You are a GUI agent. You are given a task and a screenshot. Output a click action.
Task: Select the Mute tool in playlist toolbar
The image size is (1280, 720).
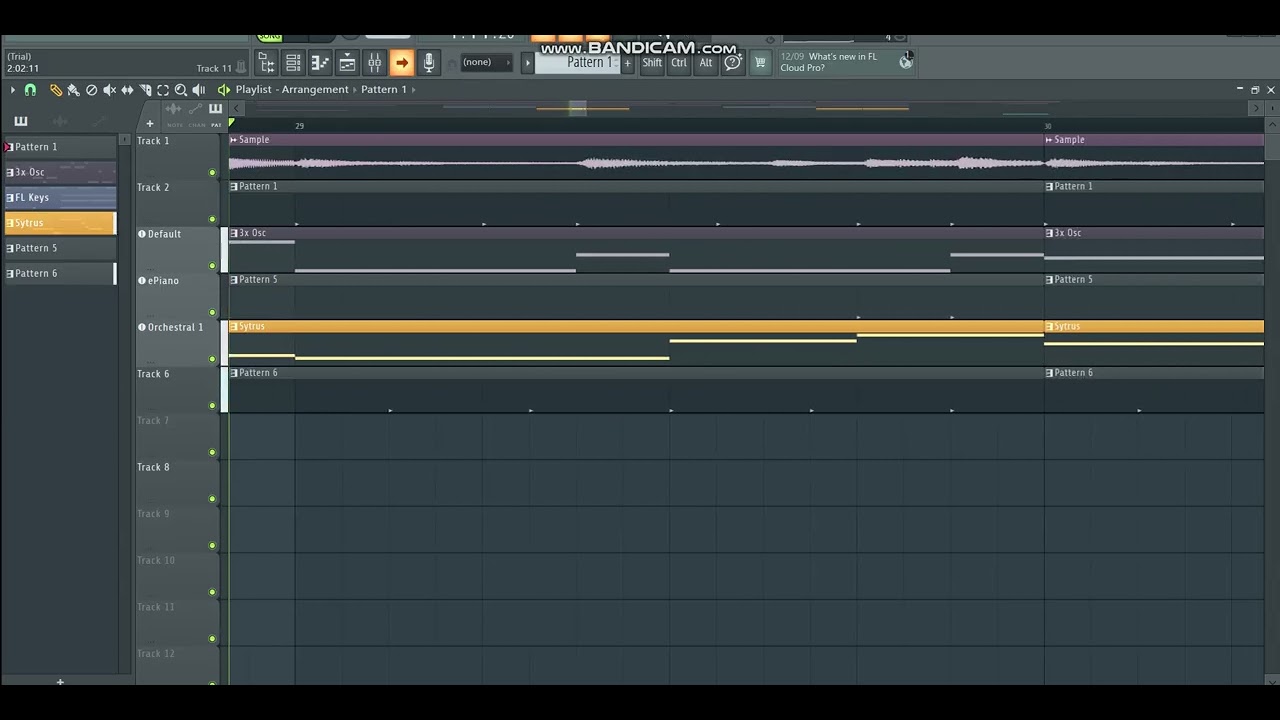pyautogui.click(x=110, y=90)
